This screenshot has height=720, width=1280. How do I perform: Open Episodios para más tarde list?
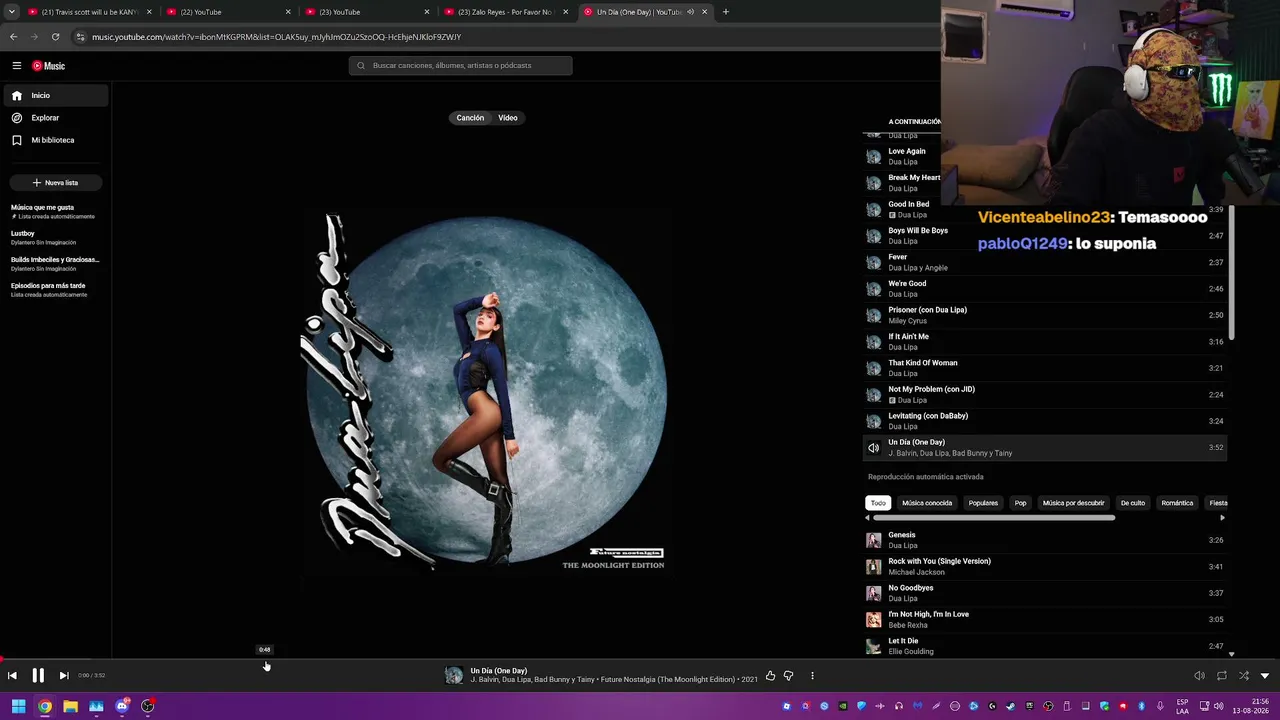point(56,289)
